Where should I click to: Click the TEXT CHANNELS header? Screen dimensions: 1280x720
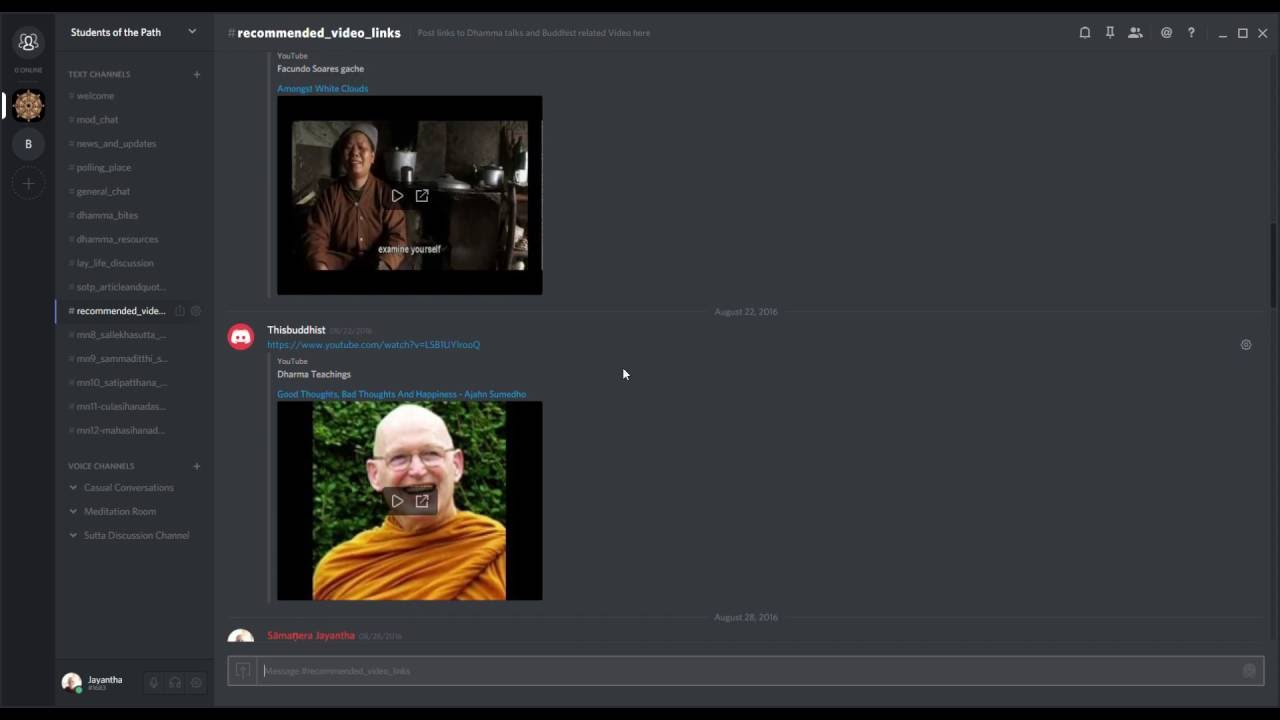pos(99,74)
